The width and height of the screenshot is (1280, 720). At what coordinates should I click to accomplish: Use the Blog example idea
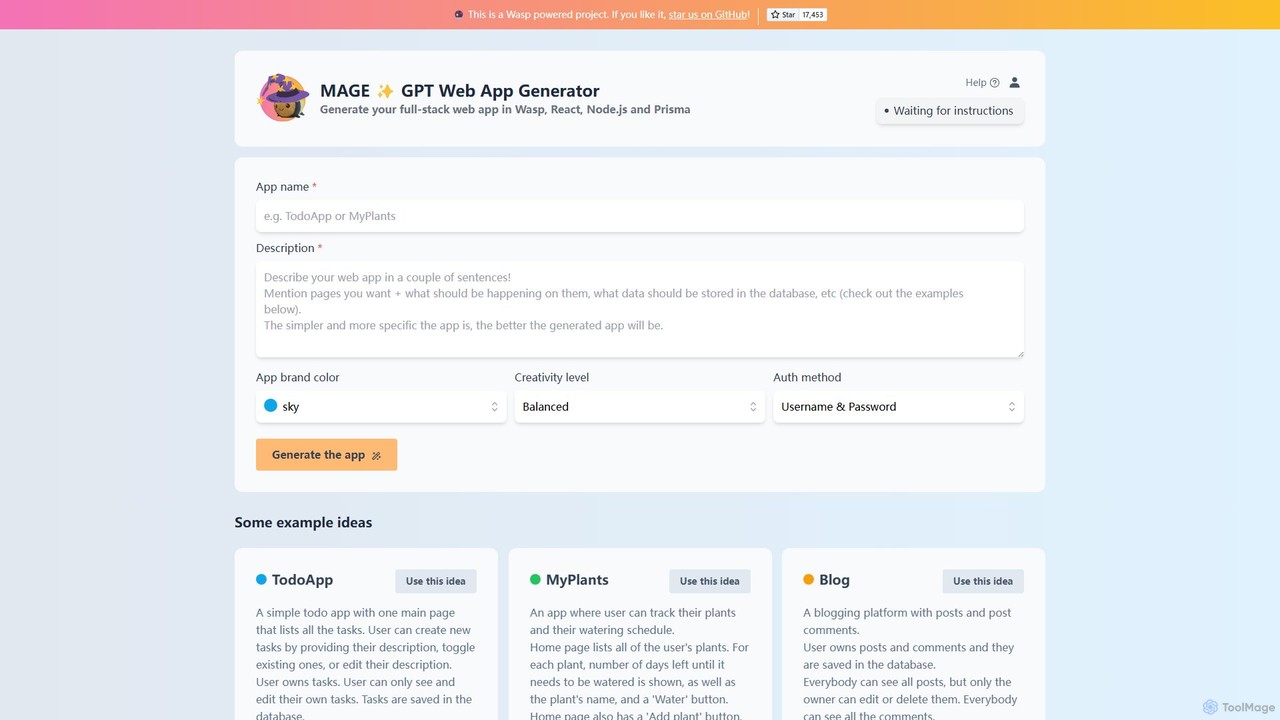983,581
